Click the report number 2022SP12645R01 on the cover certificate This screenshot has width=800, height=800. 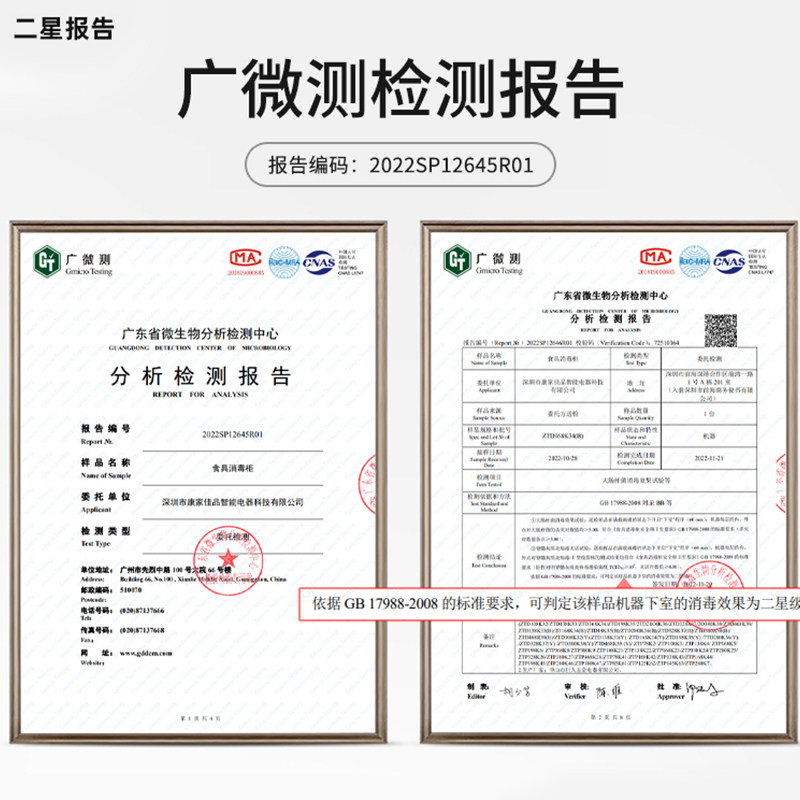233,435
